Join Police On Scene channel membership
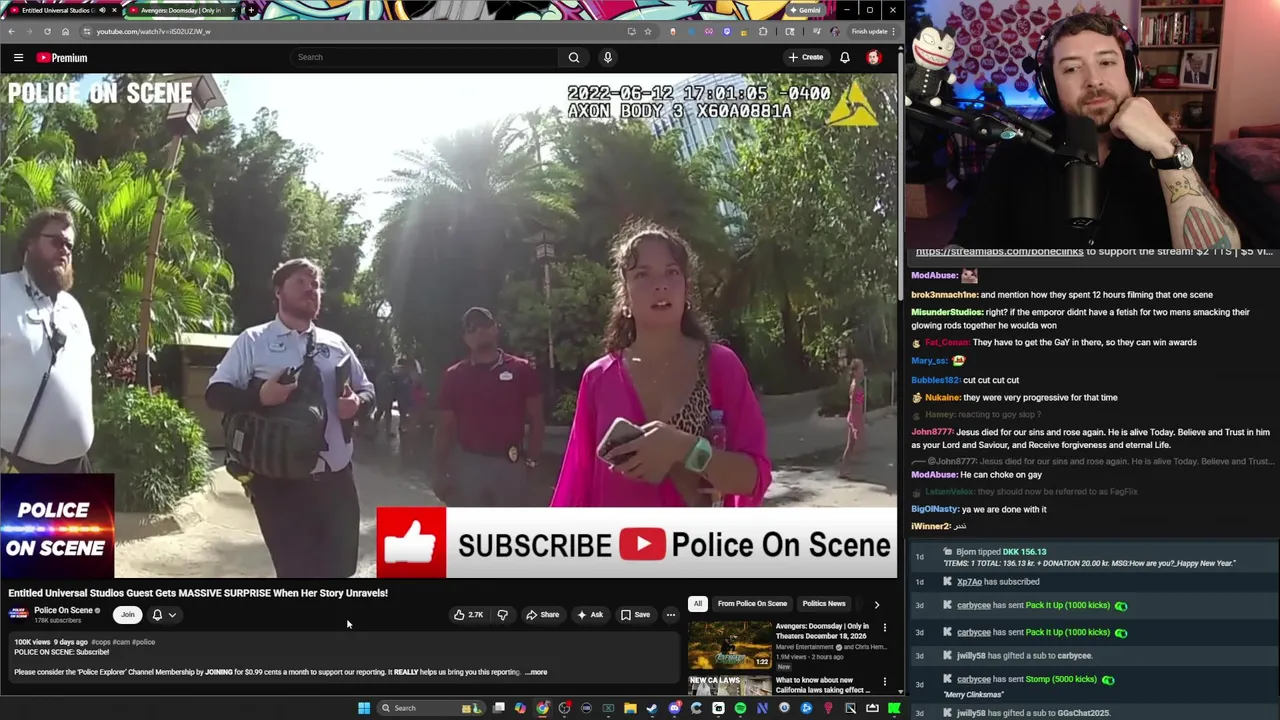The width and height of the screenshot is (1280, 720). (127, 615)
